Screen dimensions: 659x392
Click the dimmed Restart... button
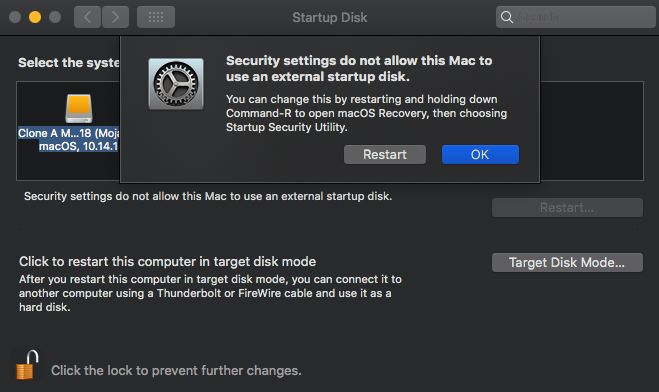[x=567, y=208]
